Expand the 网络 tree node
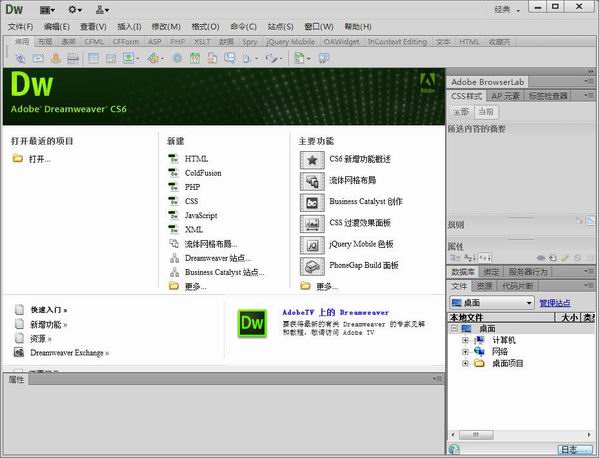599x458 pixels. [x=465, y=351]
